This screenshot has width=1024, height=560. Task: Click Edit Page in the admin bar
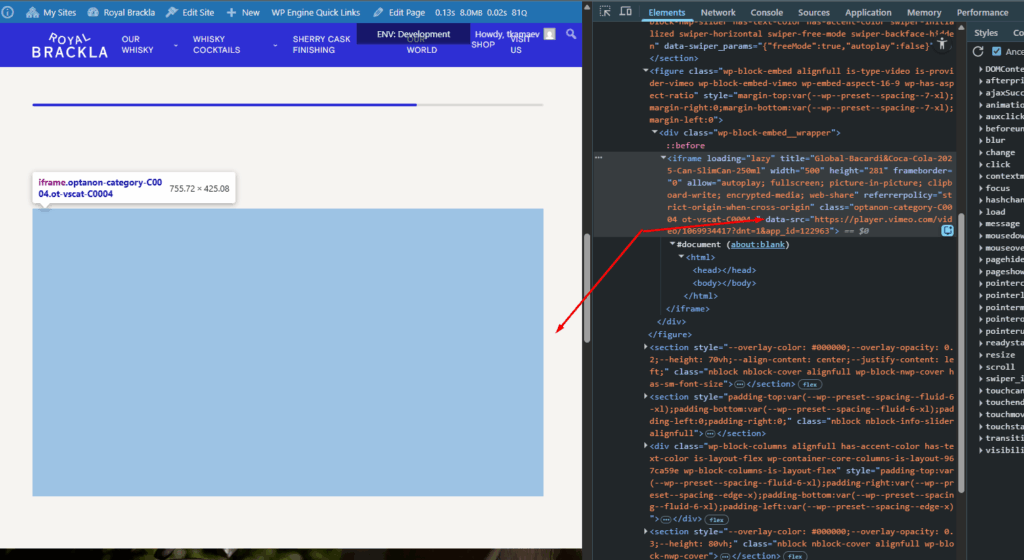tap(400, 13)
